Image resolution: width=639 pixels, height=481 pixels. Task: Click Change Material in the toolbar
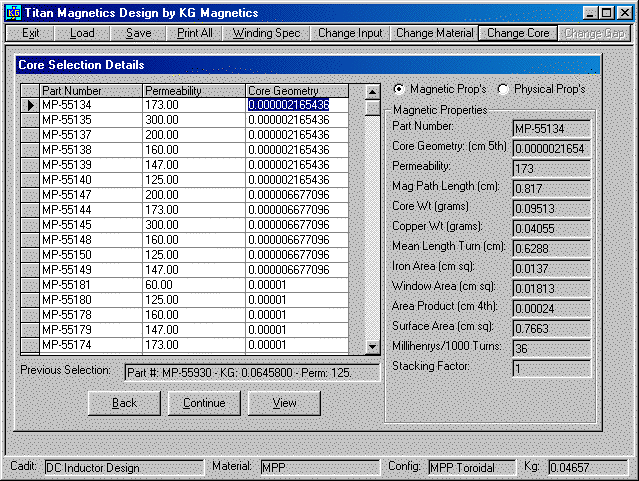click(434, 33)
